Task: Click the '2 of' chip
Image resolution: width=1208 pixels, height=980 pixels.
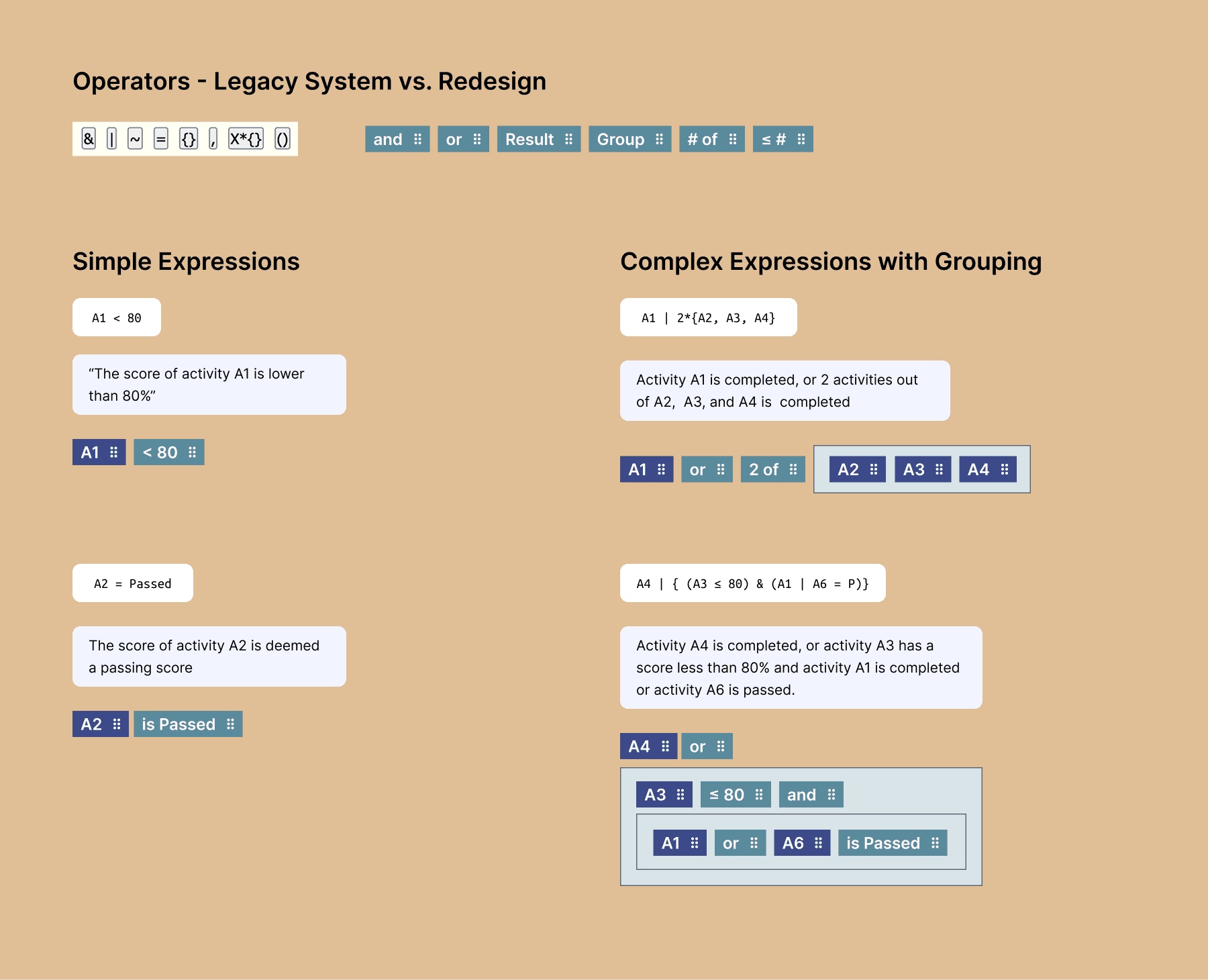Action: point(773,469)
